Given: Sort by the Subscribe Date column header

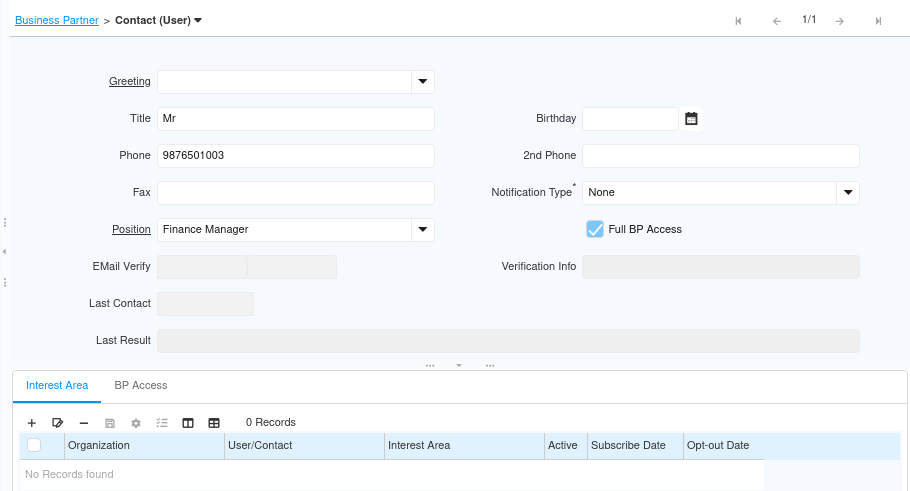Looking at the screenshot, I should (635, 446).
